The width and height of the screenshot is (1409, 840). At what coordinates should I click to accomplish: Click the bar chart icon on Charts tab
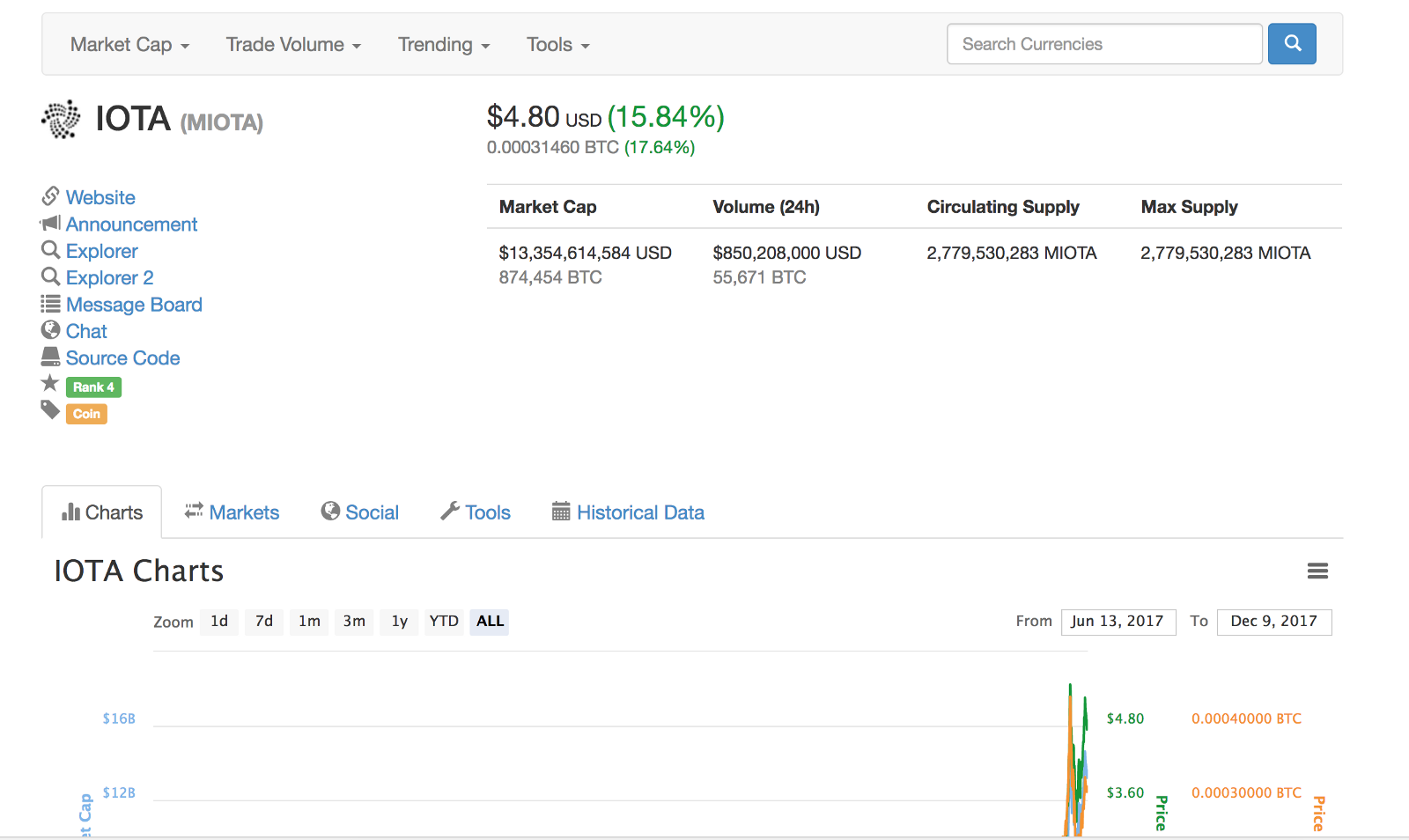[70, 512]
